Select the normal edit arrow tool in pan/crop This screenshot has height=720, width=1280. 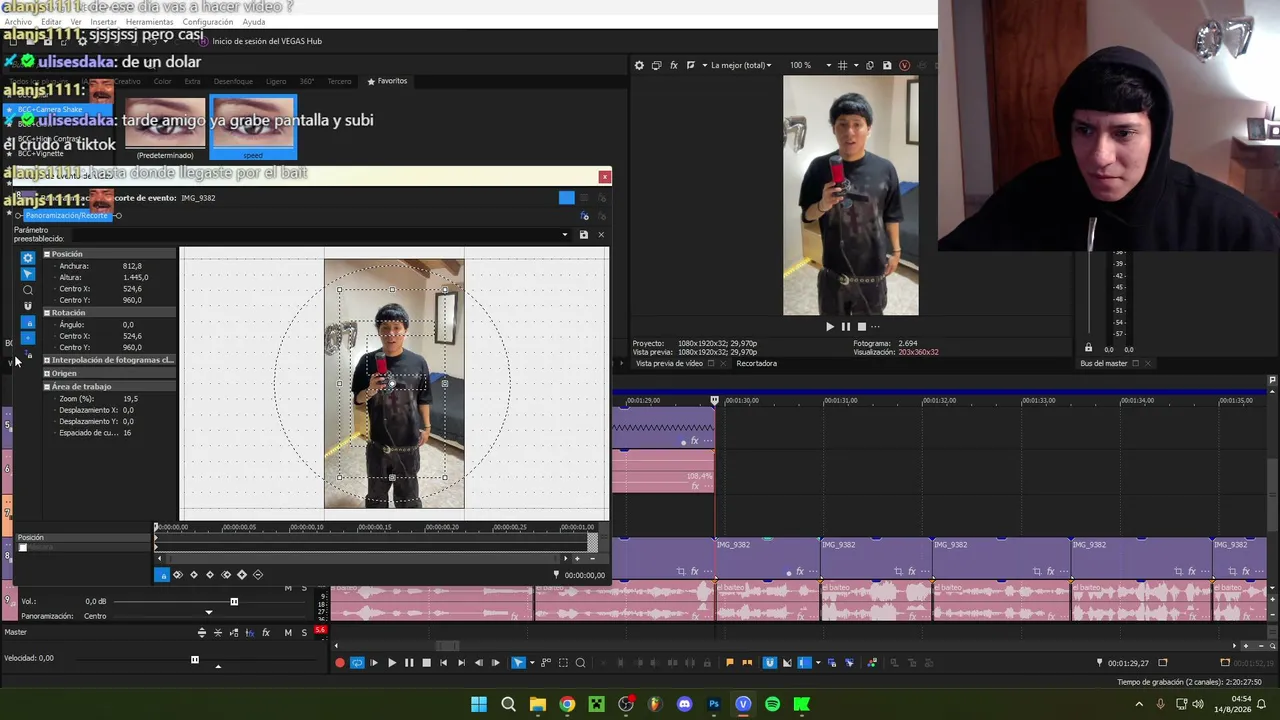click(x=28, y=274)
